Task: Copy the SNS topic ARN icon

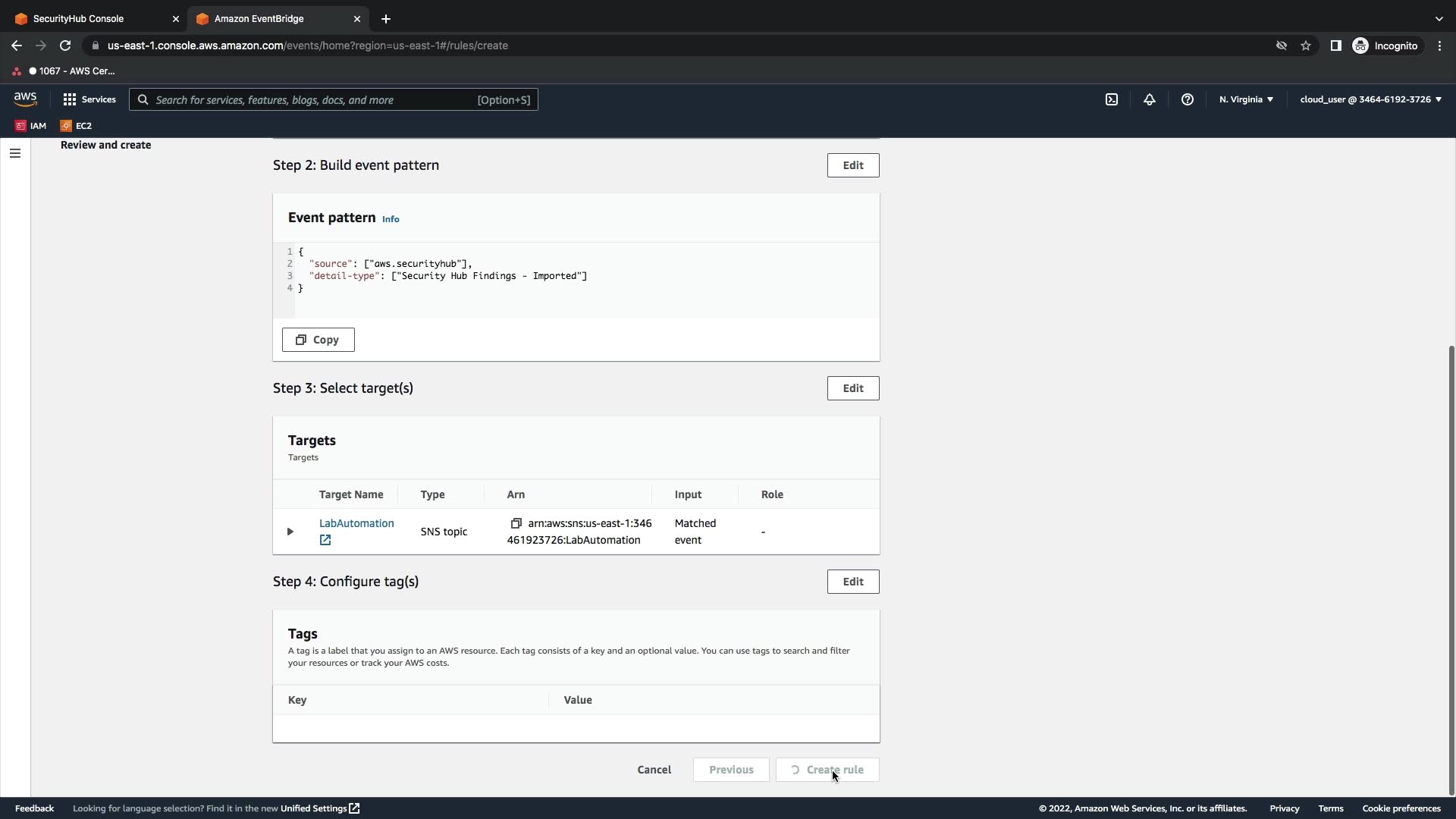Action: click(x=516, y=523)
